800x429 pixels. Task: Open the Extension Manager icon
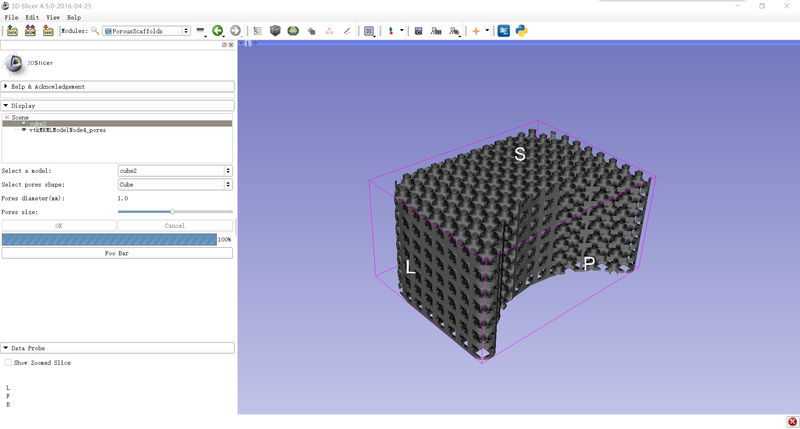[503, 31]
